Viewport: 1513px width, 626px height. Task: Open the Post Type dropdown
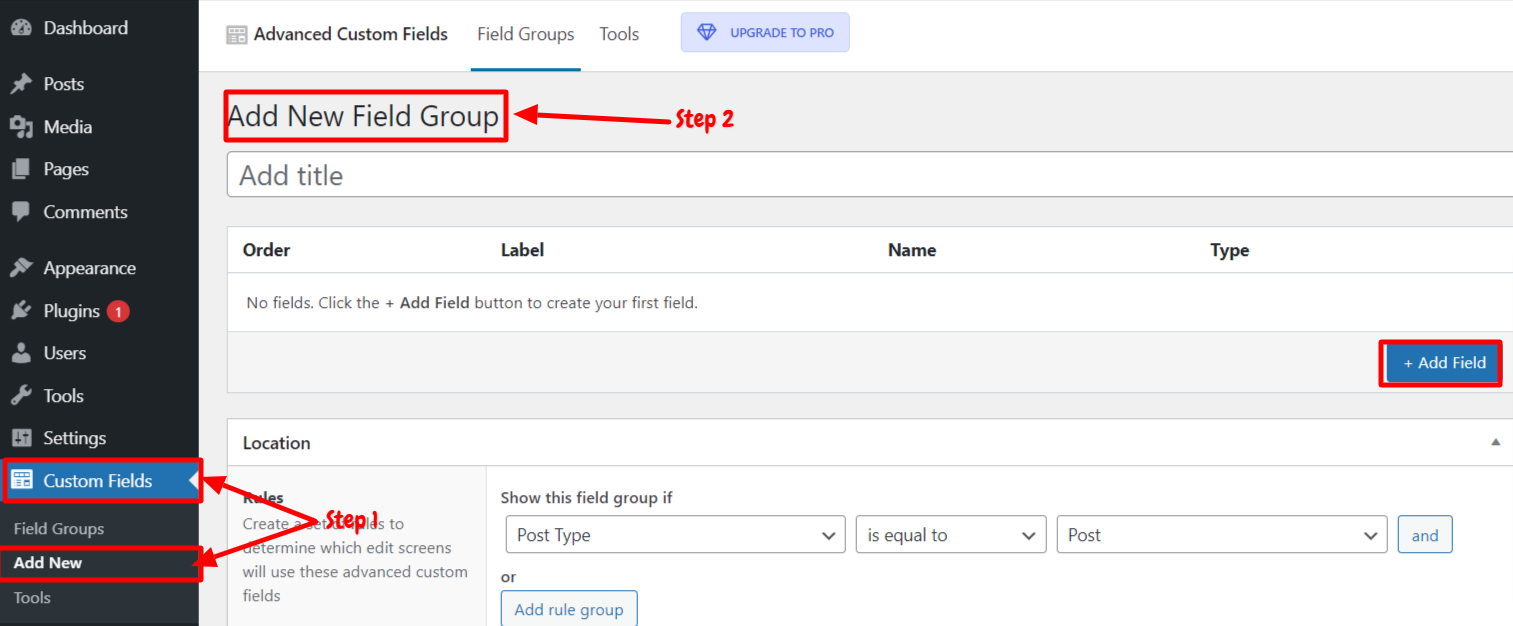(x=675, y=535)
